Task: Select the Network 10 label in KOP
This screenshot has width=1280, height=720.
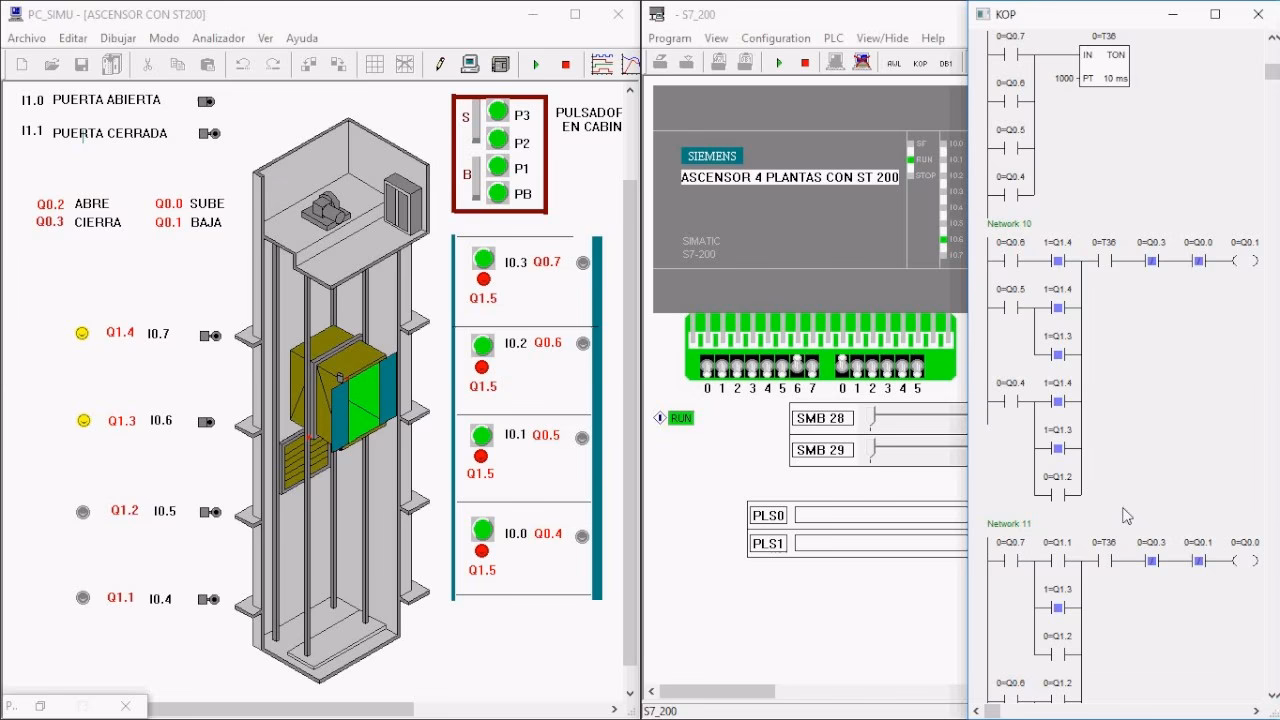Action: coord(1009,224)
